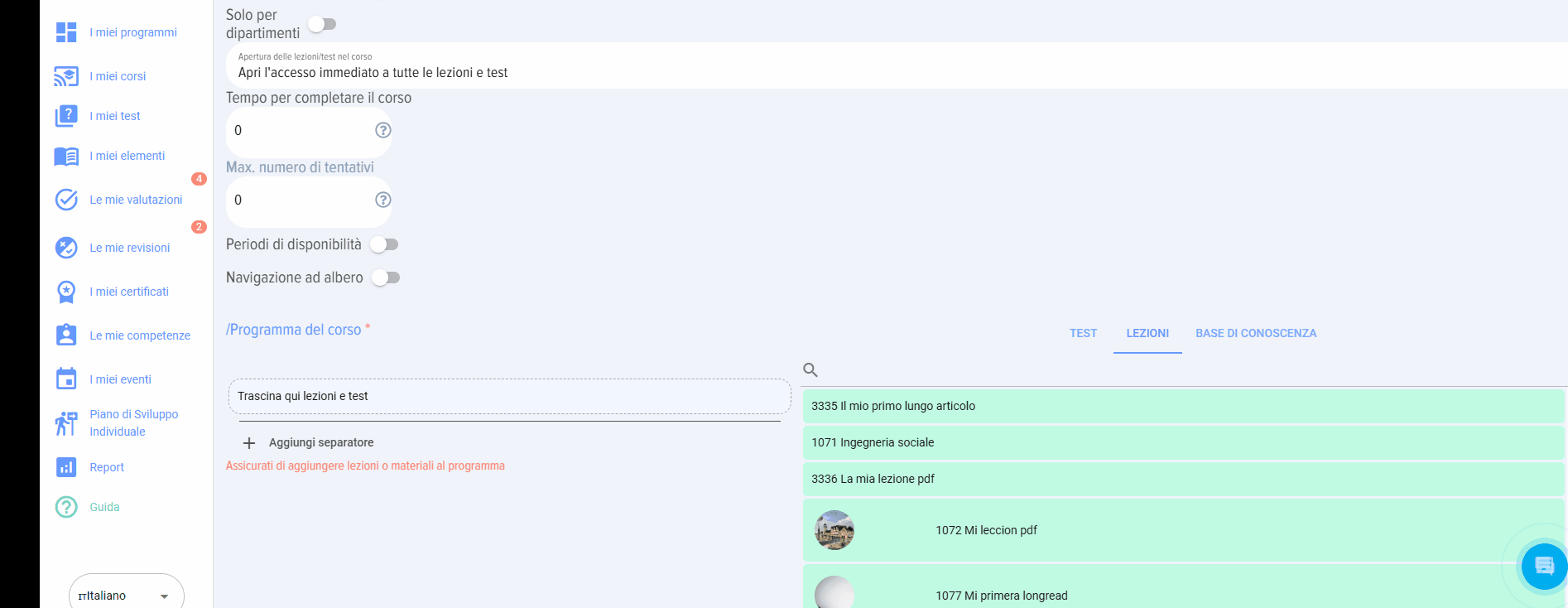Open the 'I miei eventi' calendar icon
Screen dimensions: 1568x608
(x=66, y=379)
